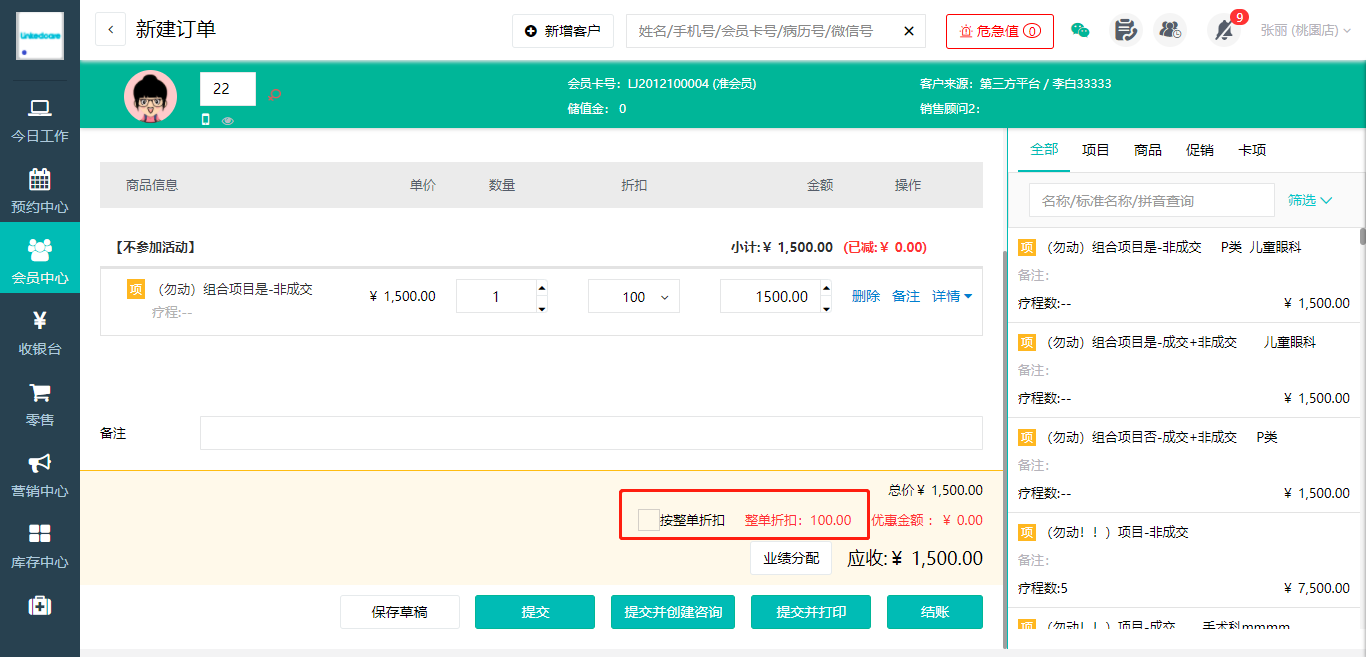Click 项 tag of 组合项目是-非成交 P类 item
1366x657 pixels.
(1027, 247)
